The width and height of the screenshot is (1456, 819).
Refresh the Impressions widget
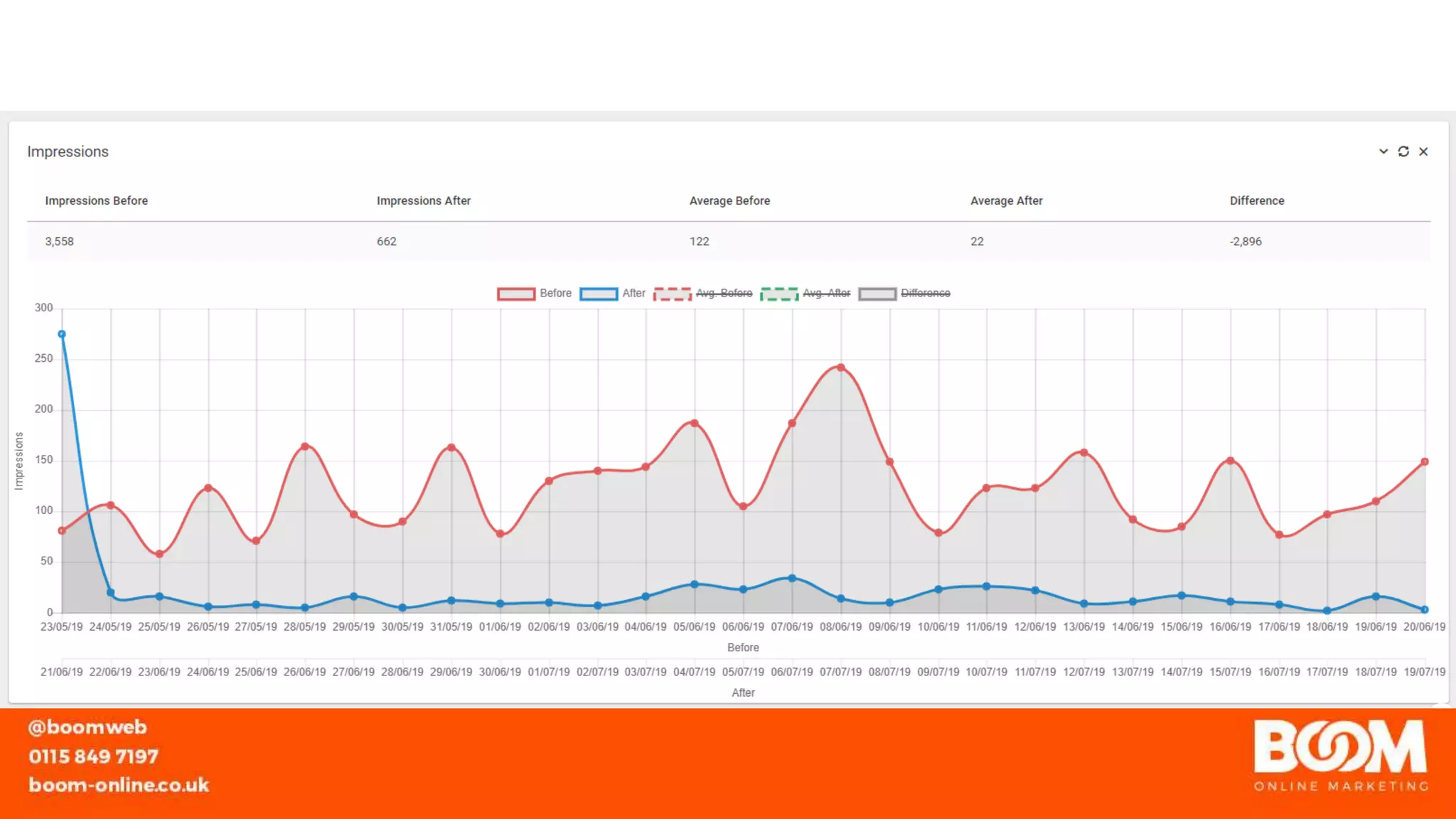[x=1403, y=151]
